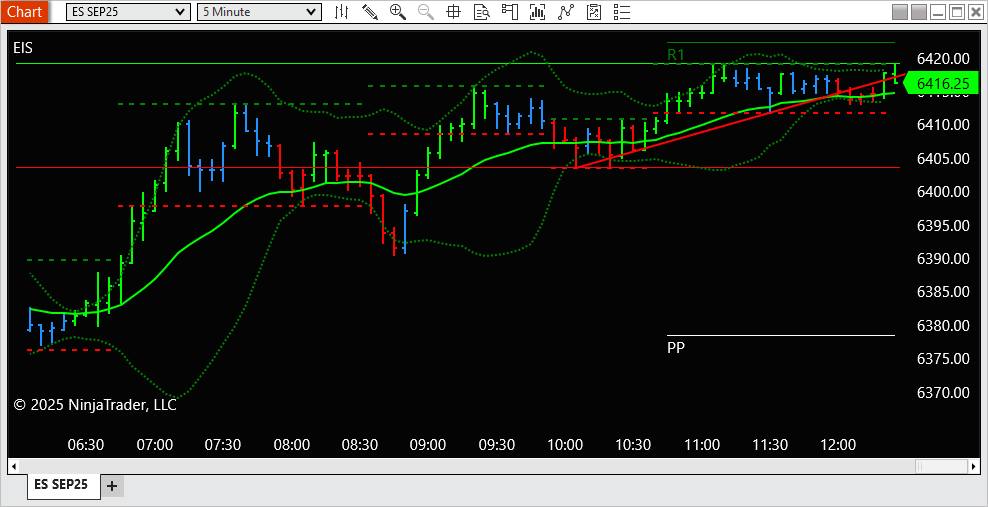Image resolution: width=988 pixels, height=507 pixels.
Task: Select the crosshair cursor tool
Action: click(x=453, y=11)
